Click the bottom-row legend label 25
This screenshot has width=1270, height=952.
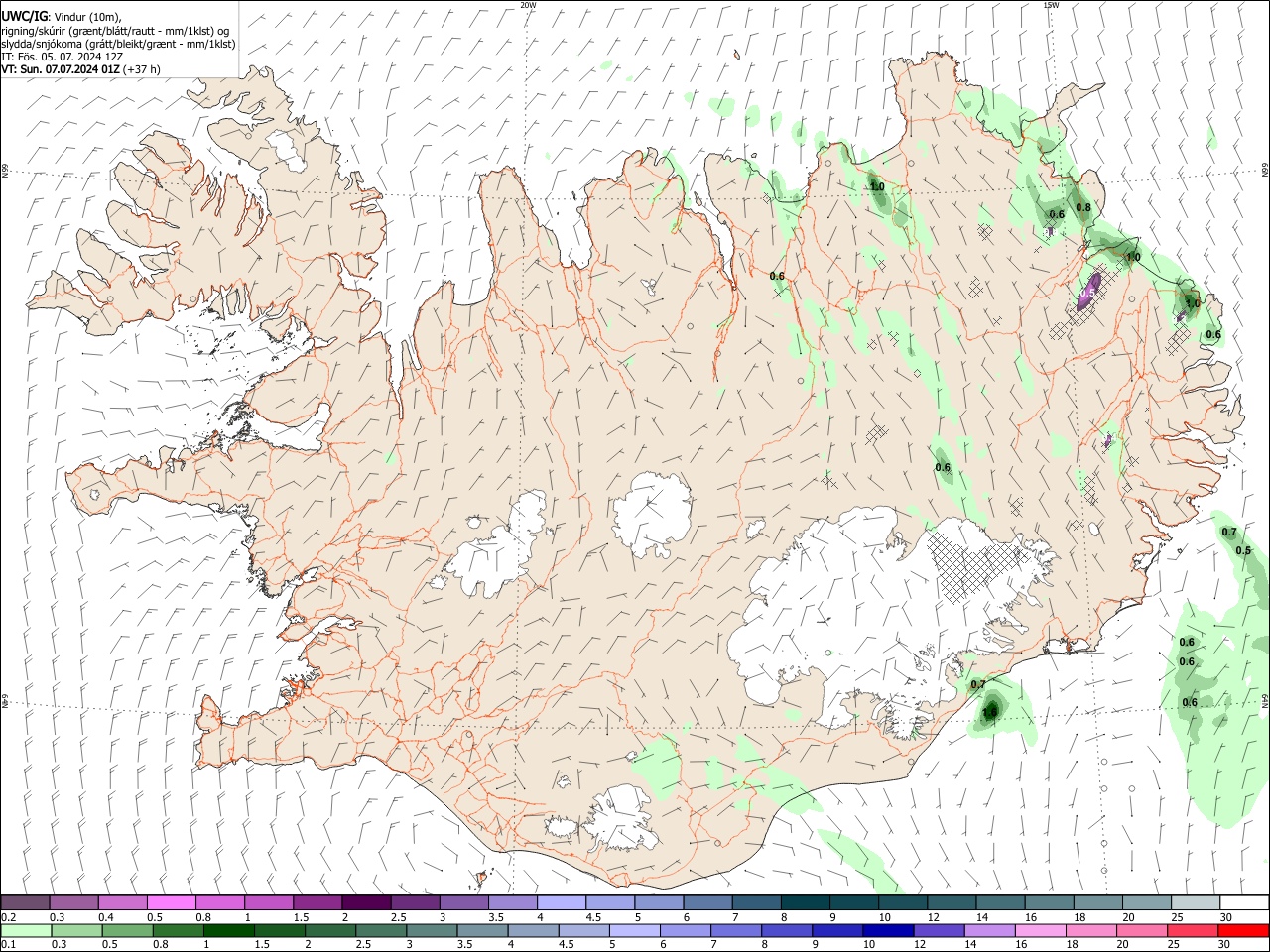1173,945
